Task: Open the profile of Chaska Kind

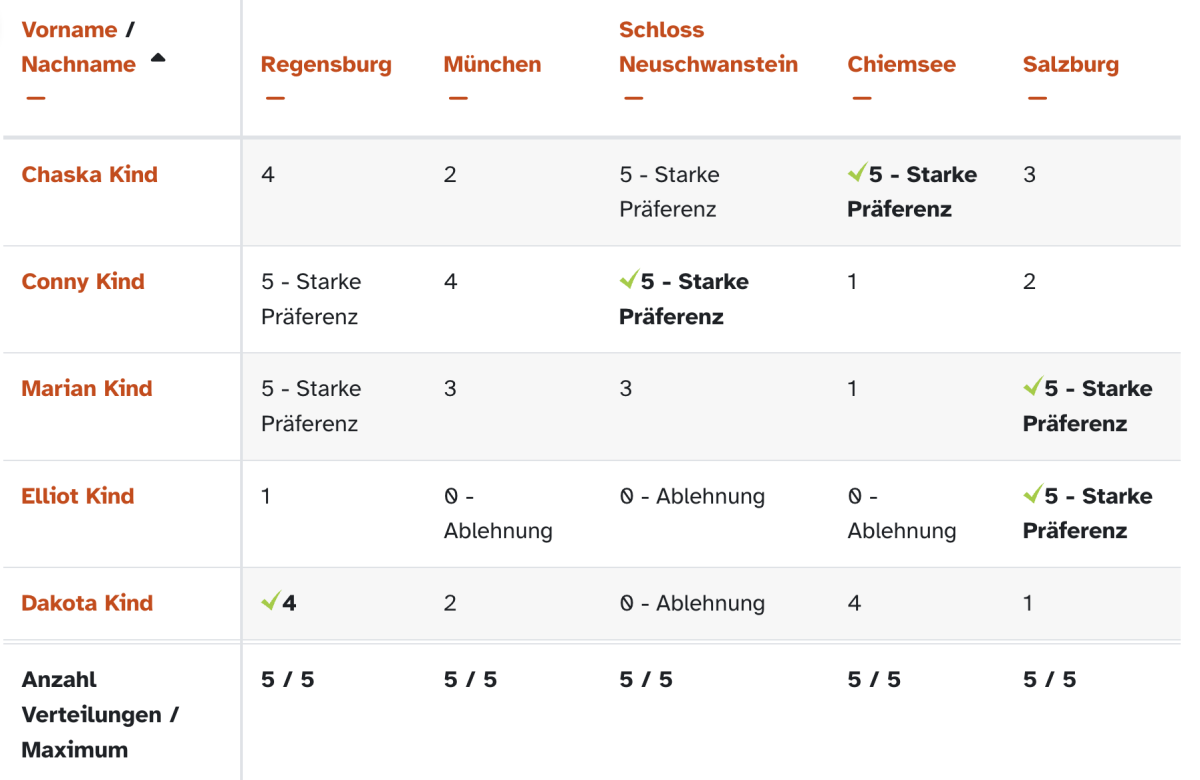Action: point(89,174)
